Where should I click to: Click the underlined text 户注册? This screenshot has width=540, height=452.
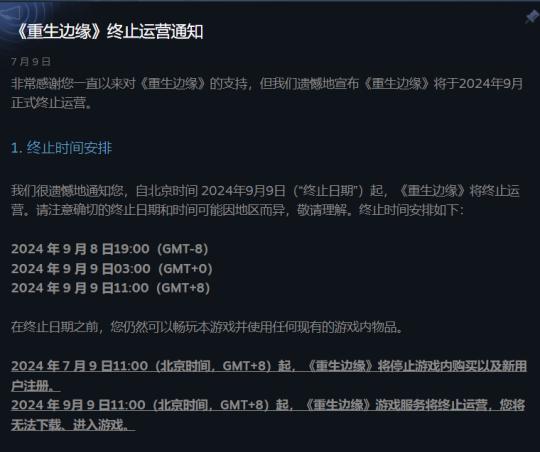point(35,386)
